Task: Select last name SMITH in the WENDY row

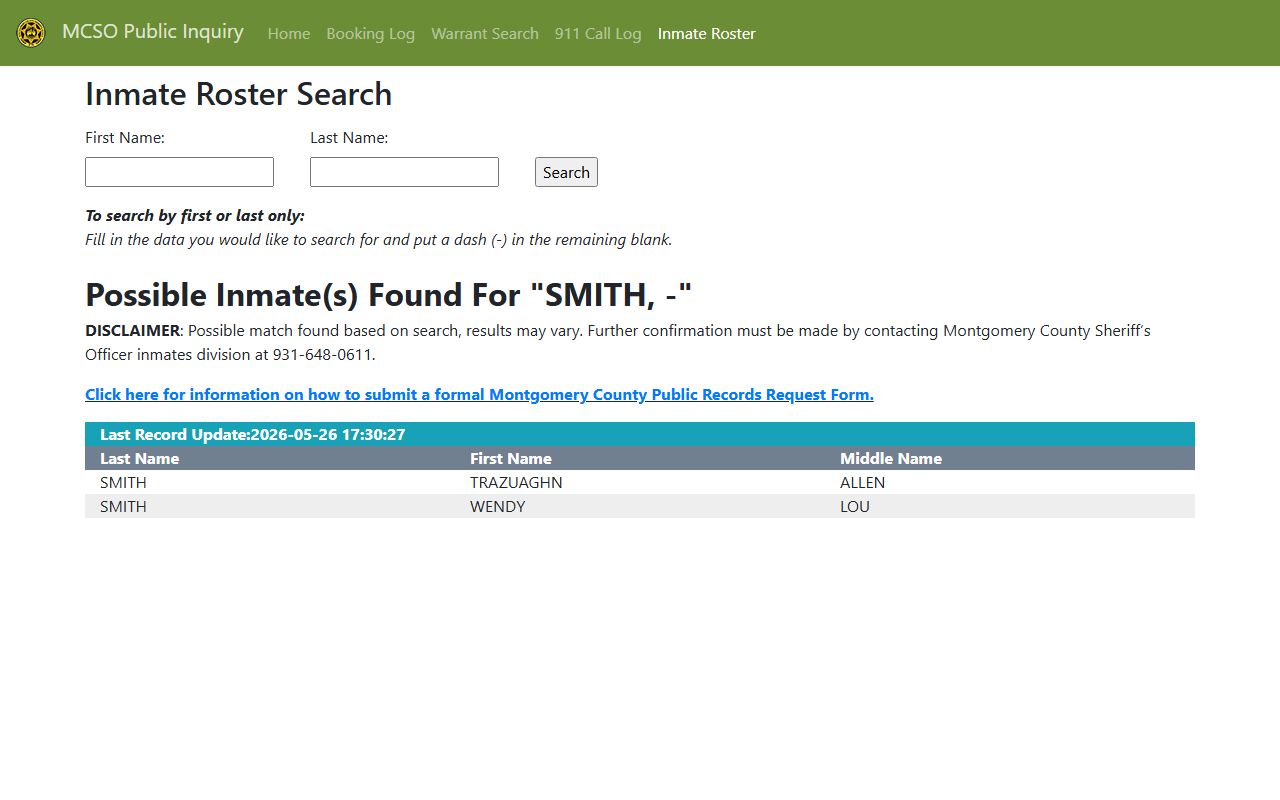Action: (x=123, y=507)
